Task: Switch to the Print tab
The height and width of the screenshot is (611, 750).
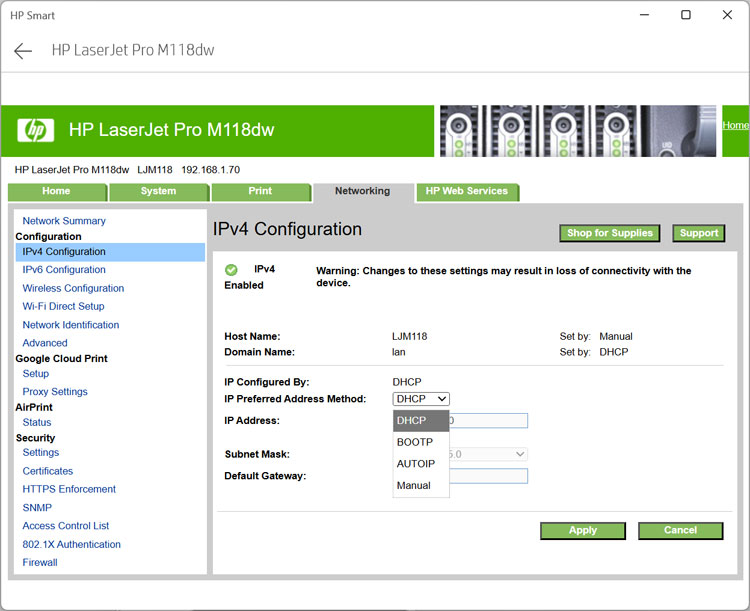Action: click(x=260, y=191)
